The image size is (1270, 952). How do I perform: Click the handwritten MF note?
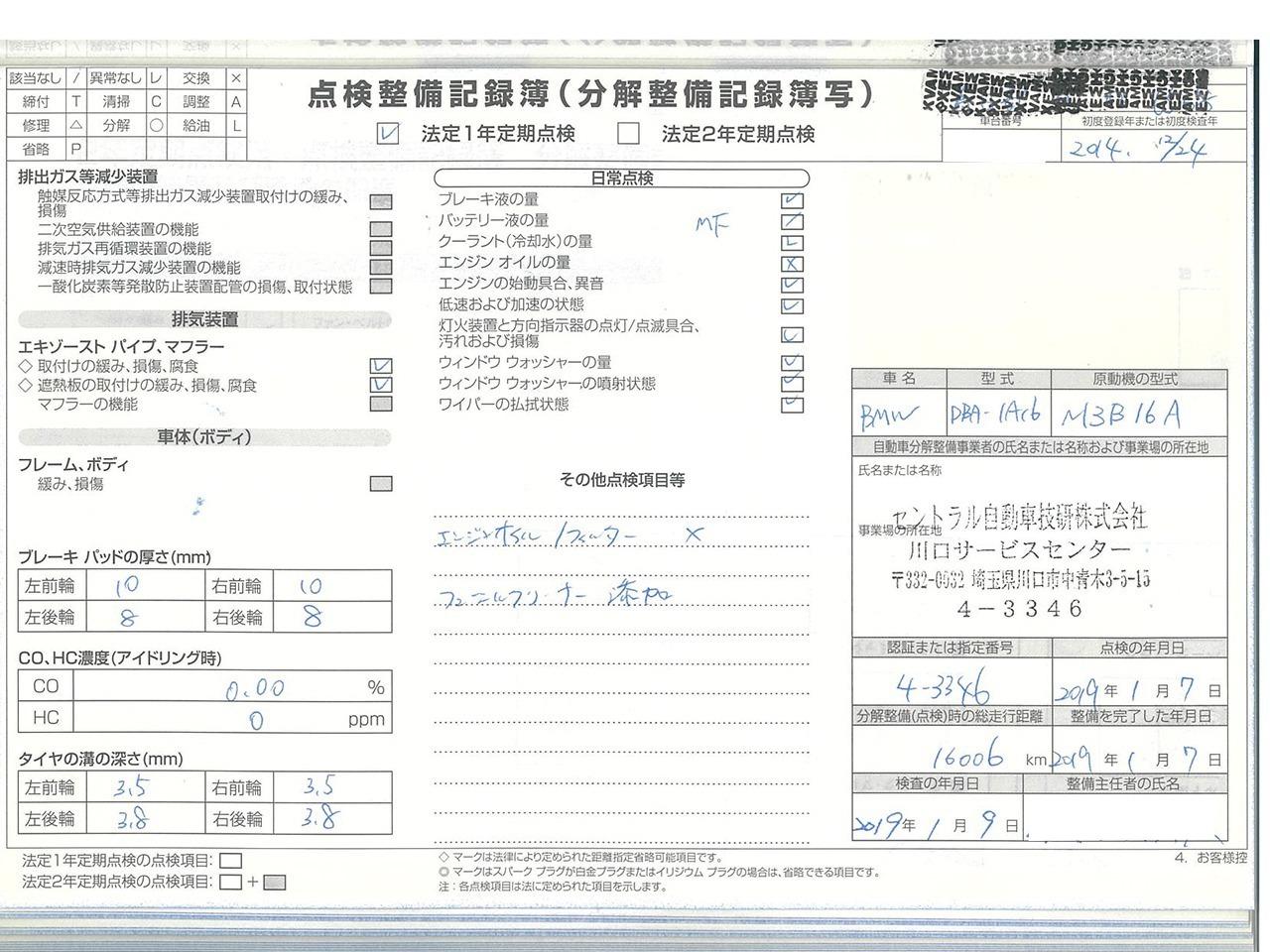(711, 225)
